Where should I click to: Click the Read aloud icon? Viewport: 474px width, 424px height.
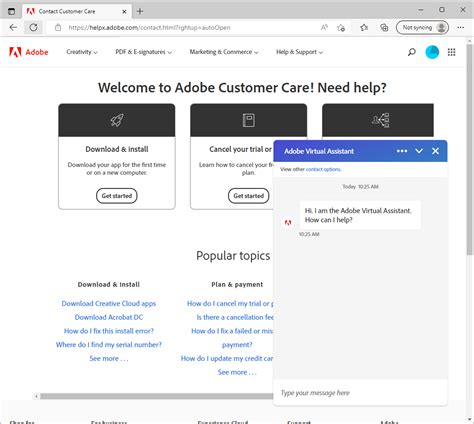(324, 28)
